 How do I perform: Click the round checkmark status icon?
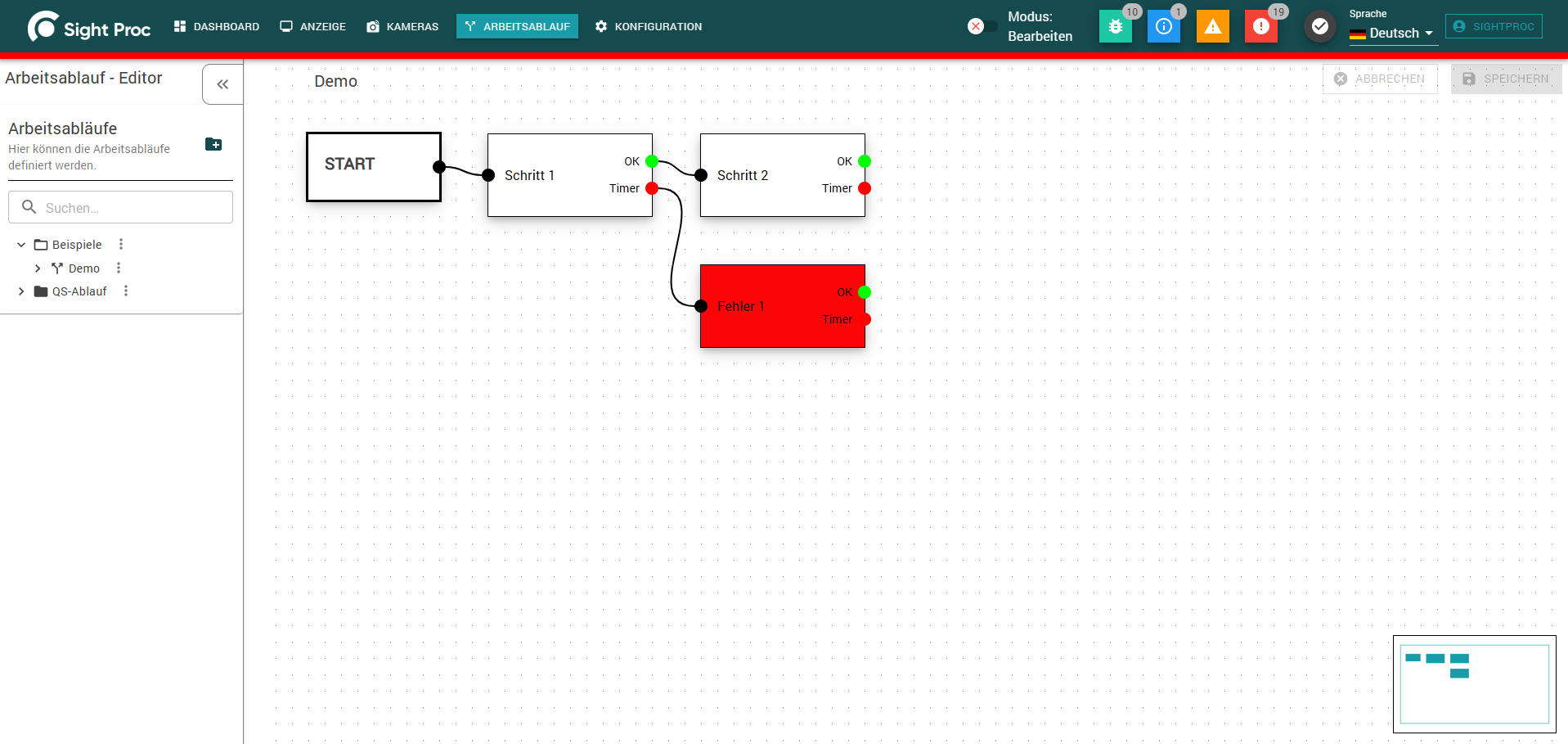point(1319,26)
